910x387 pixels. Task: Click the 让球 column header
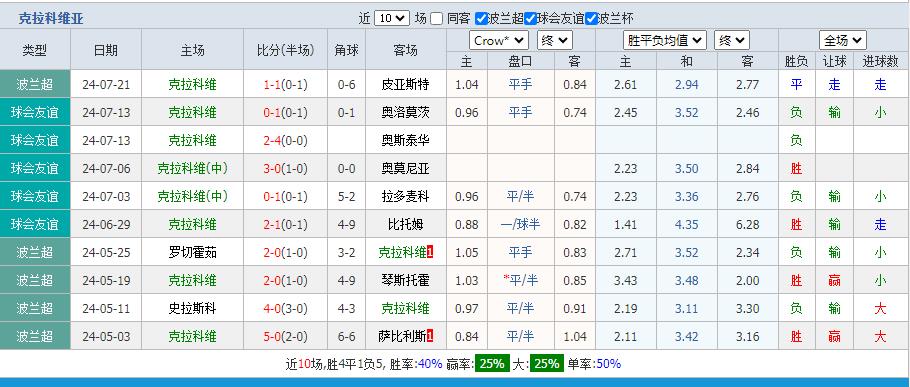[x=835, y=62]
